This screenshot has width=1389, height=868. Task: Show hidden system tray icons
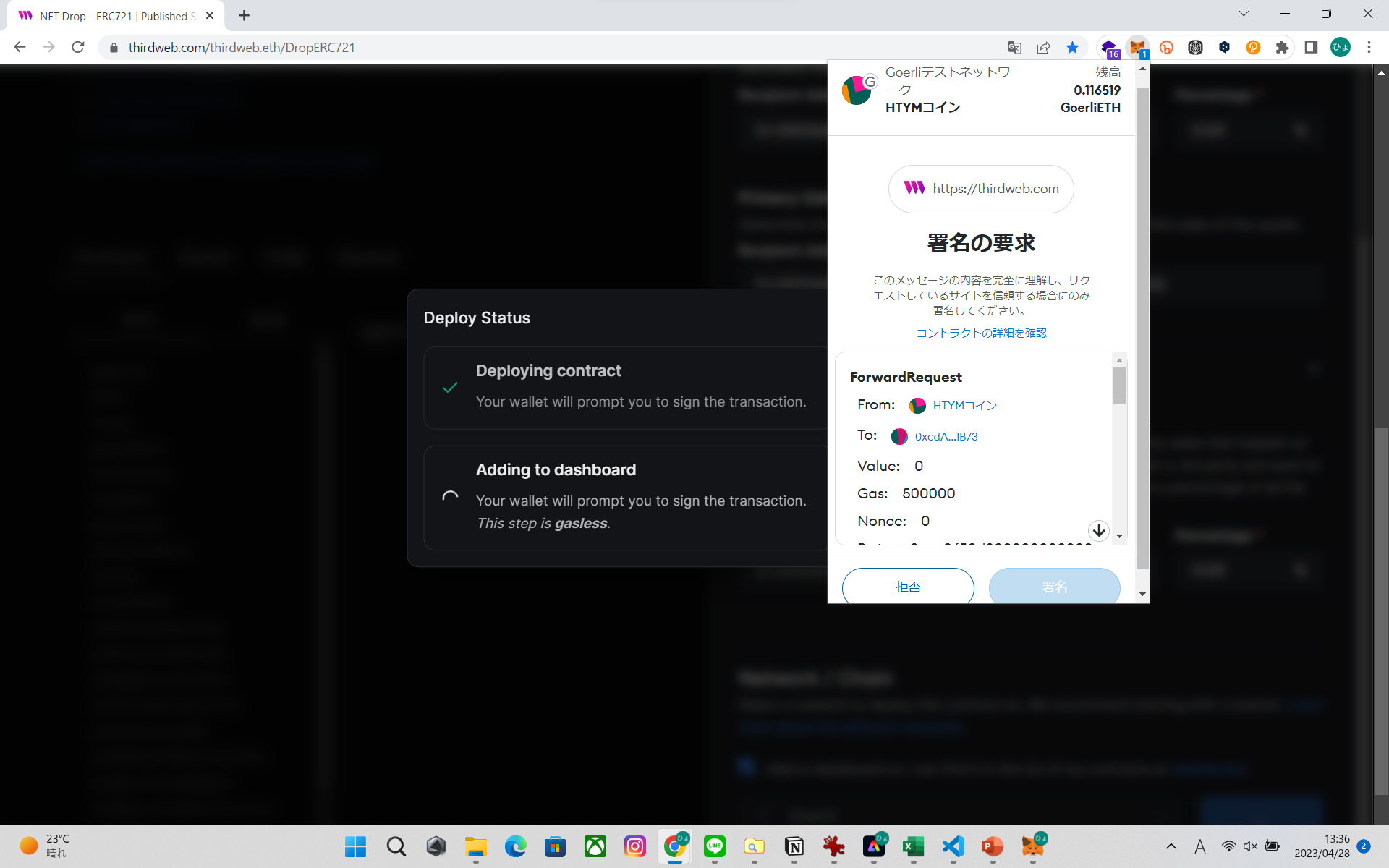pyautogui.click(x=1171, y=846)
